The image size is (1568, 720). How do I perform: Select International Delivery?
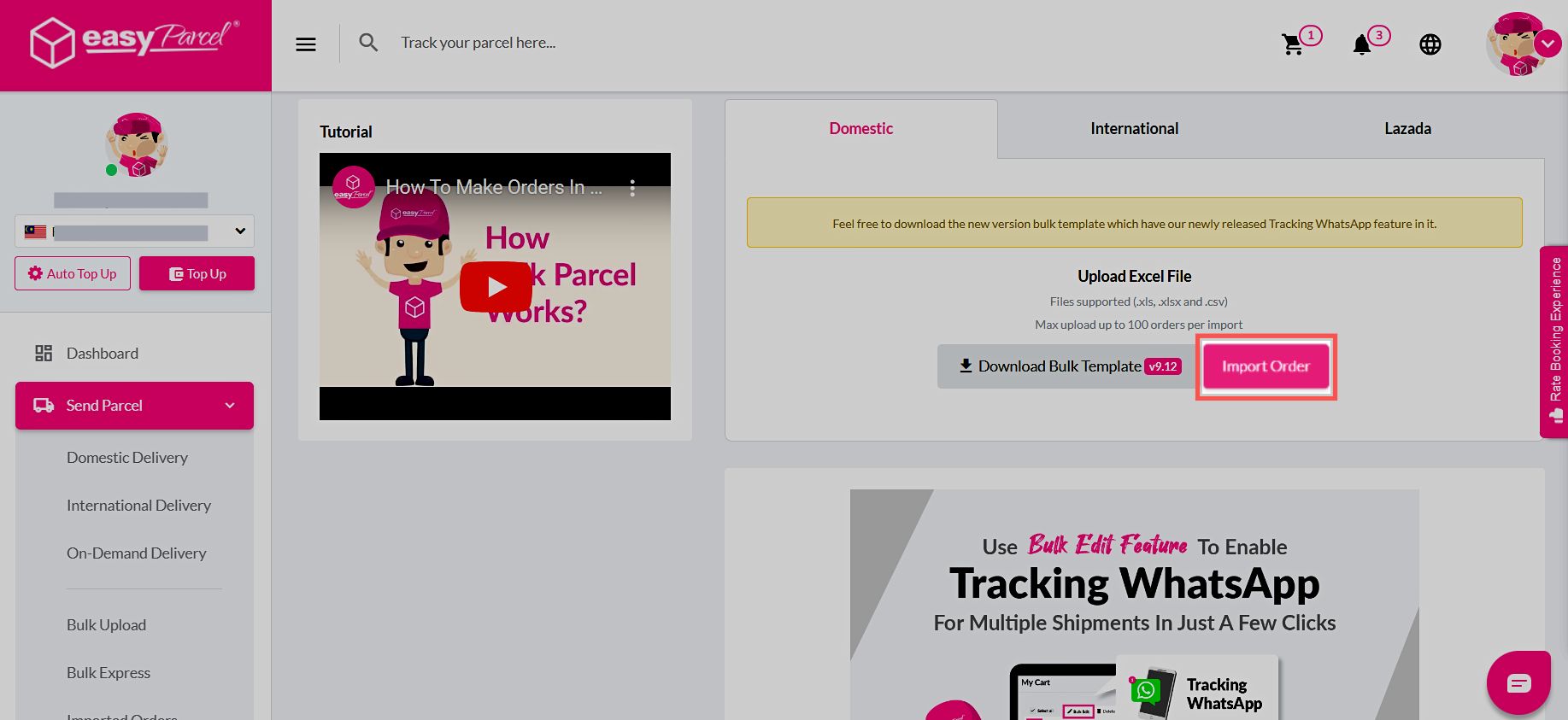point(138,506)
